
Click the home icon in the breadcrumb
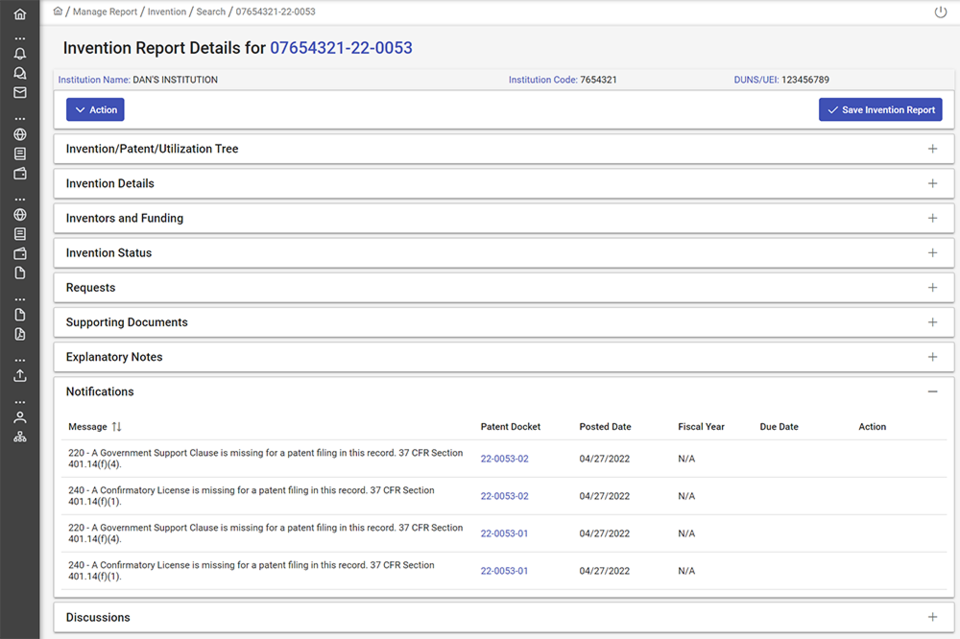pos(58,11)
